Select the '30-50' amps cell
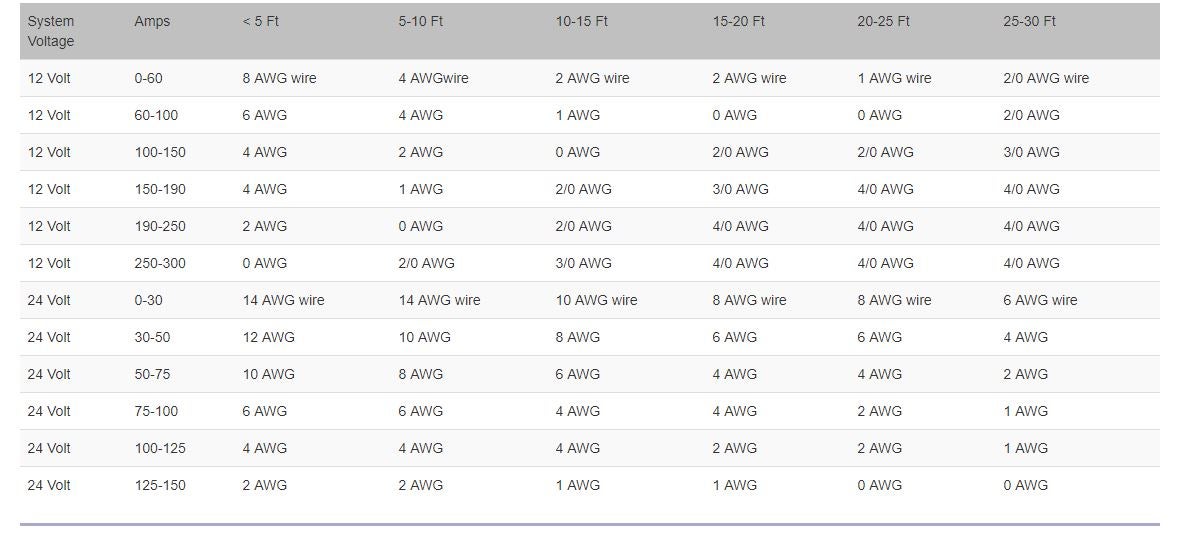Image resolution: width=1184 pixels, height=533 pixels. 152,337
